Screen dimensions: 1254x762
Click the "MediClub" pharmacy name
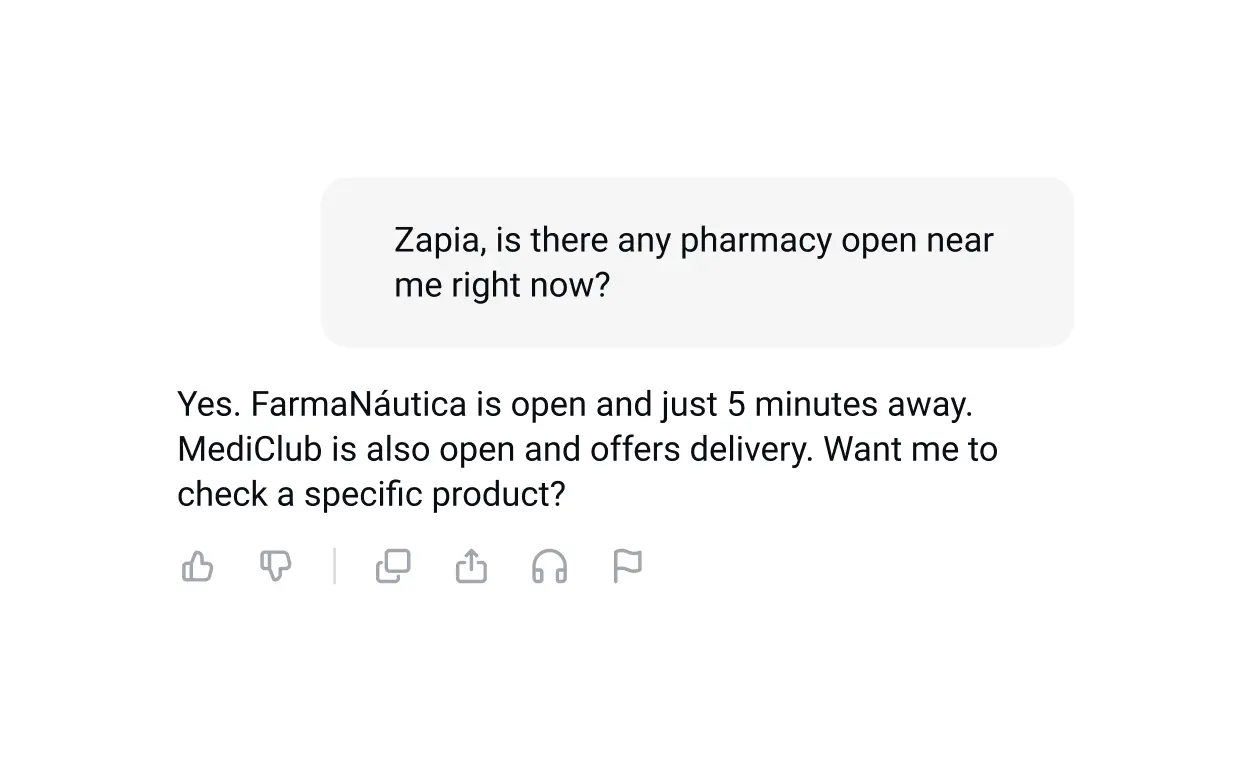tap(249, 450)
